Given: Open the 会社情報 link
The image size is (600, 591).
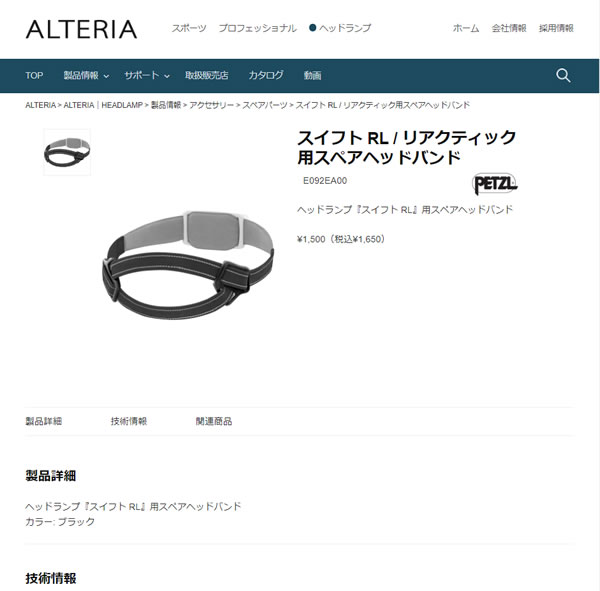Looking at the screenshot, I should 509,28.
